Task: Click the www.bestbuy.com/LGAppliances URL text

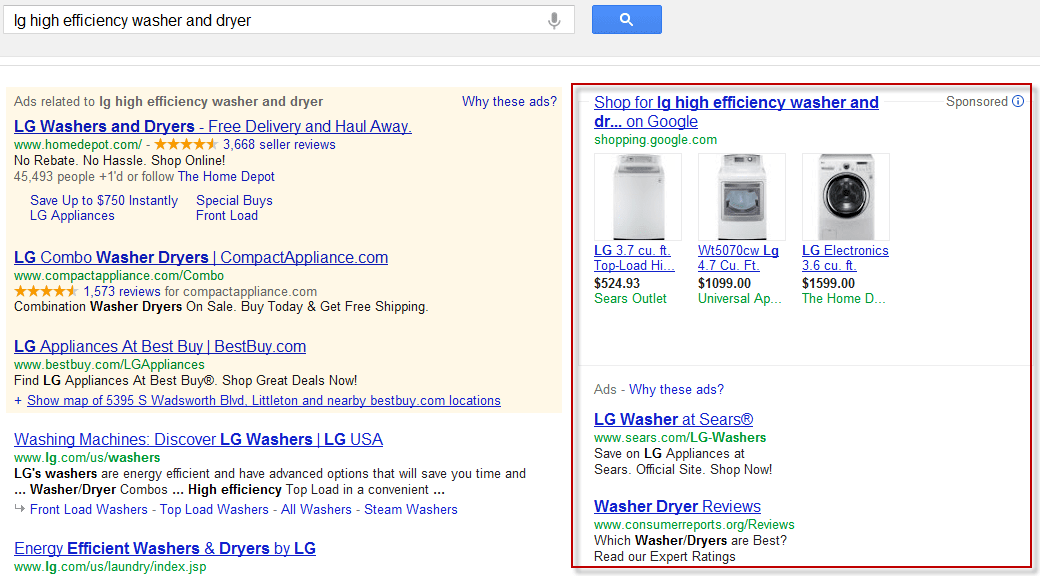Action: 109,365
